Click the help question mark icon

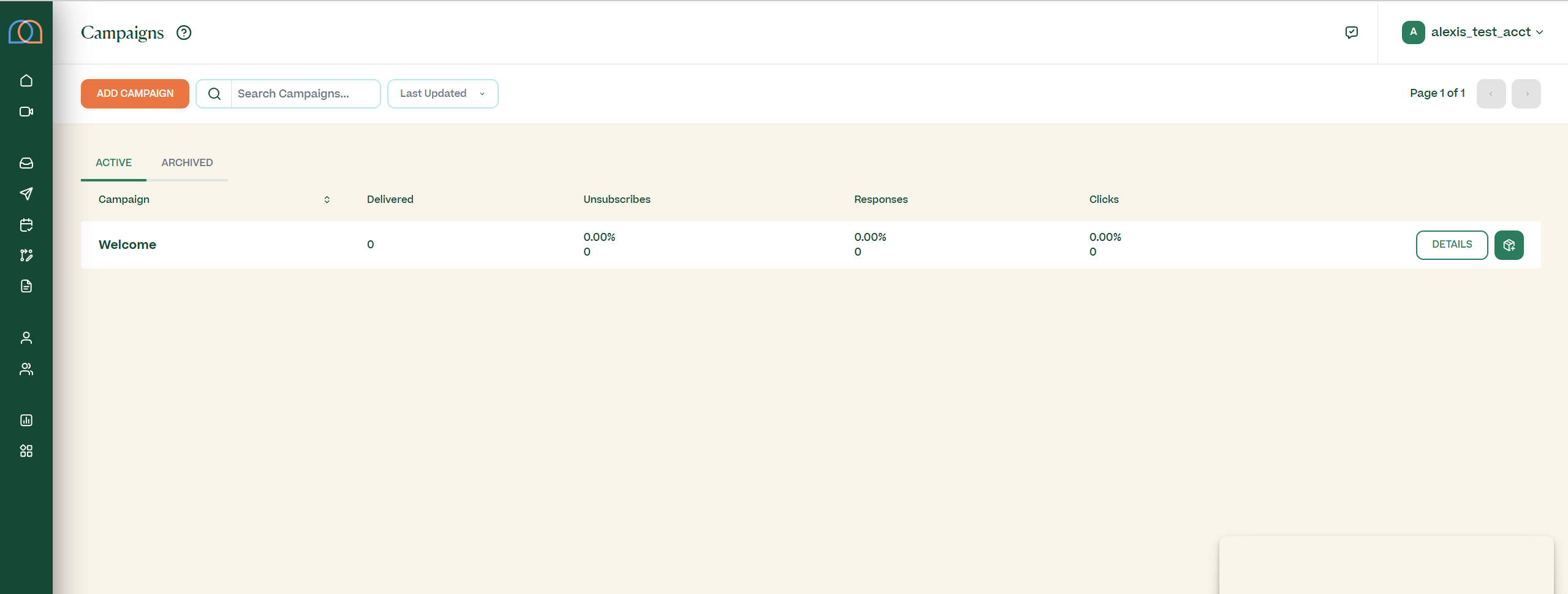[x=184, y=32]
